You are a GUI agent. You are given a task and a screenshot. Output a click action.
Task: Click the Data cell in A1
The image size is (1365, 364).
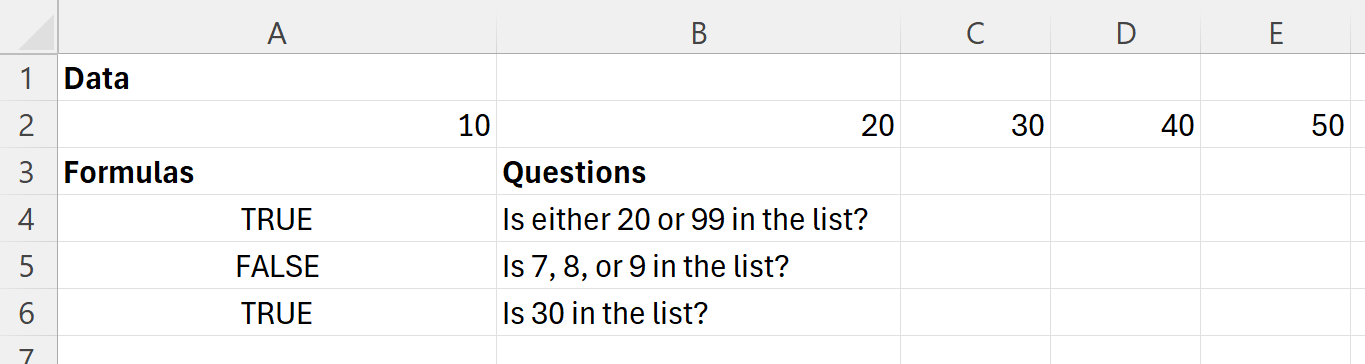pos(277,78)
